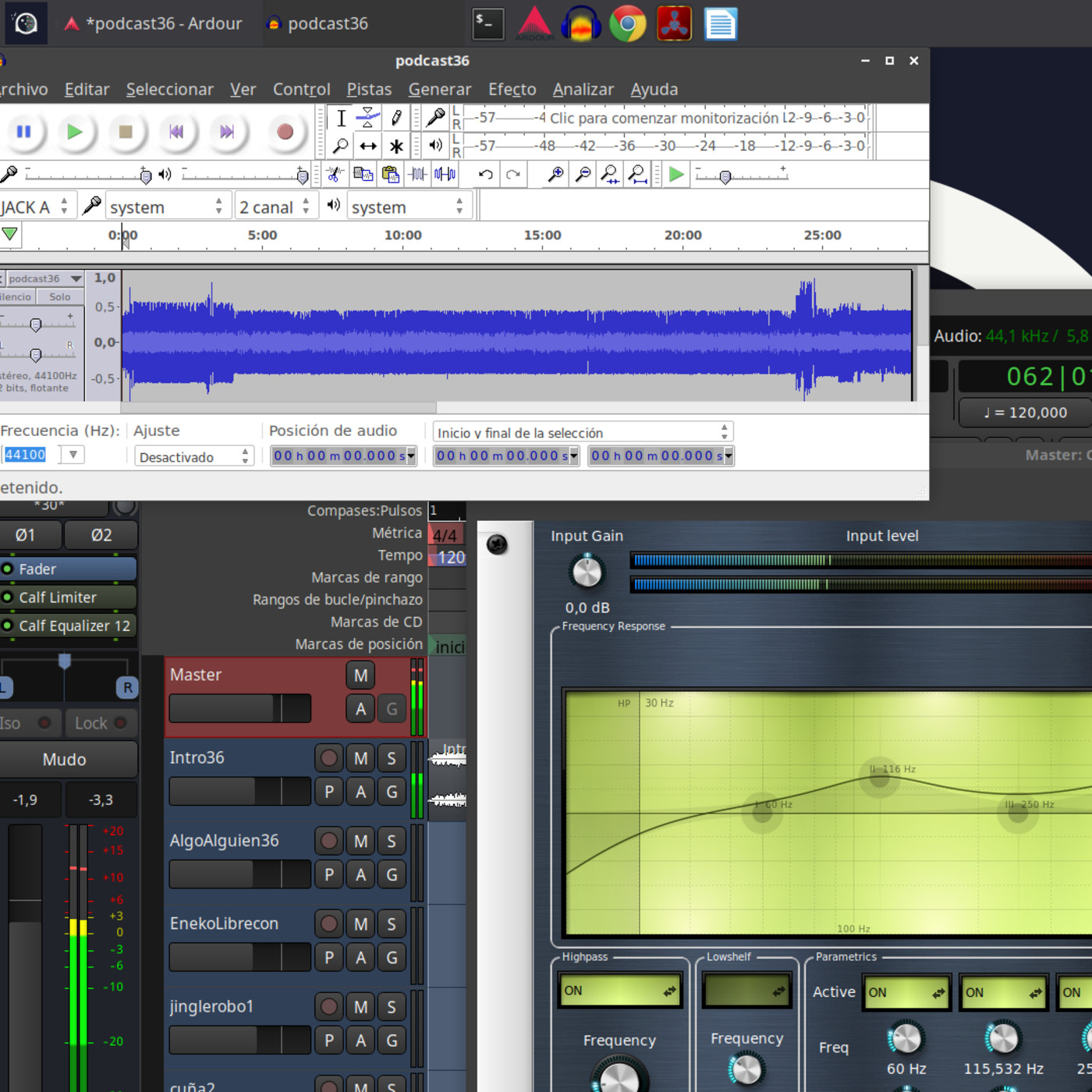
Task: Select the Selection tool in Audacity
Action: (341, 117)
